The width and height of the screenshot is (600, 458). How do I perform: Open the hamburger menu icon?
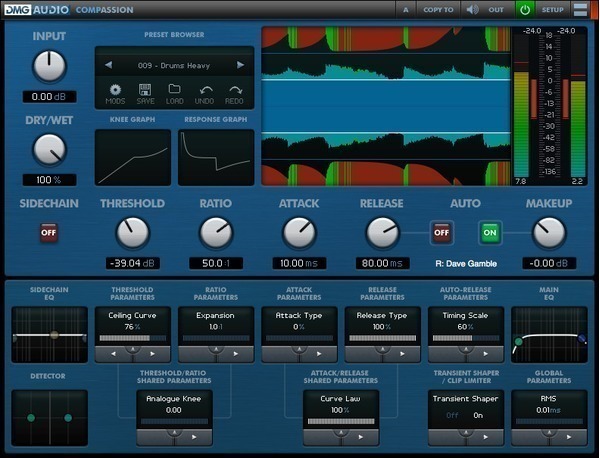(x=580, y=10)
